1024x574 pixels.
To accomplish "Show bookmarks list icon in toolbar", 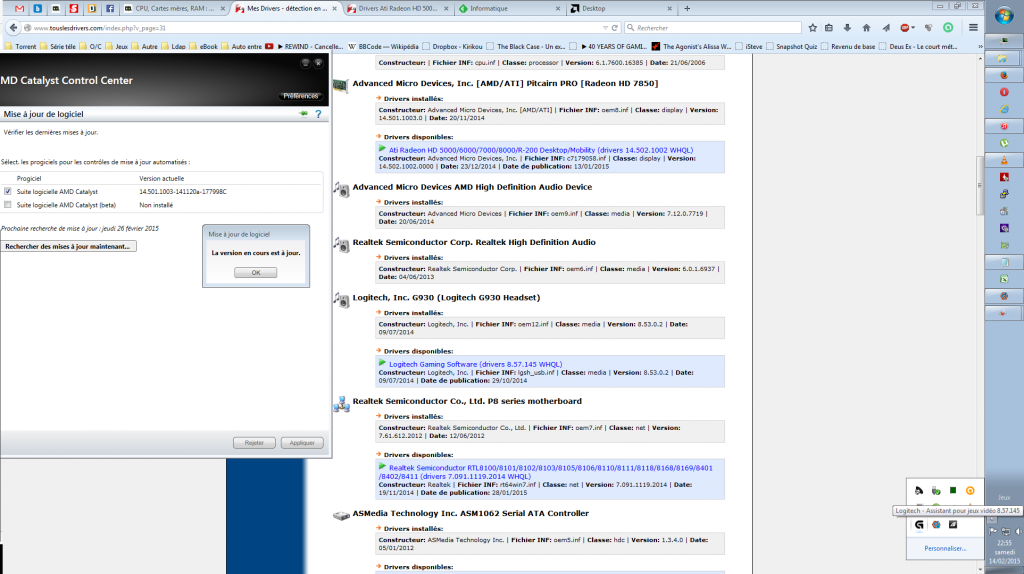I will 829,27.
